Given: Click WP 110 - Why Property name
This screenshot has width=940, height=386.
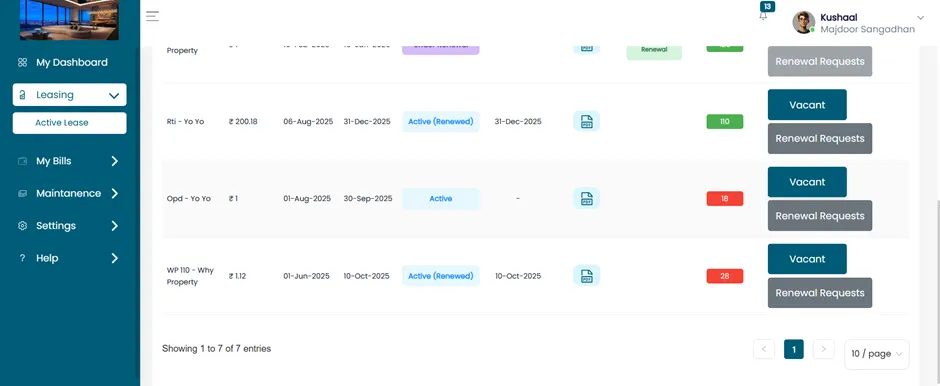Looking at the screenshot, I should pyautogui.click(x=190, y=276).
